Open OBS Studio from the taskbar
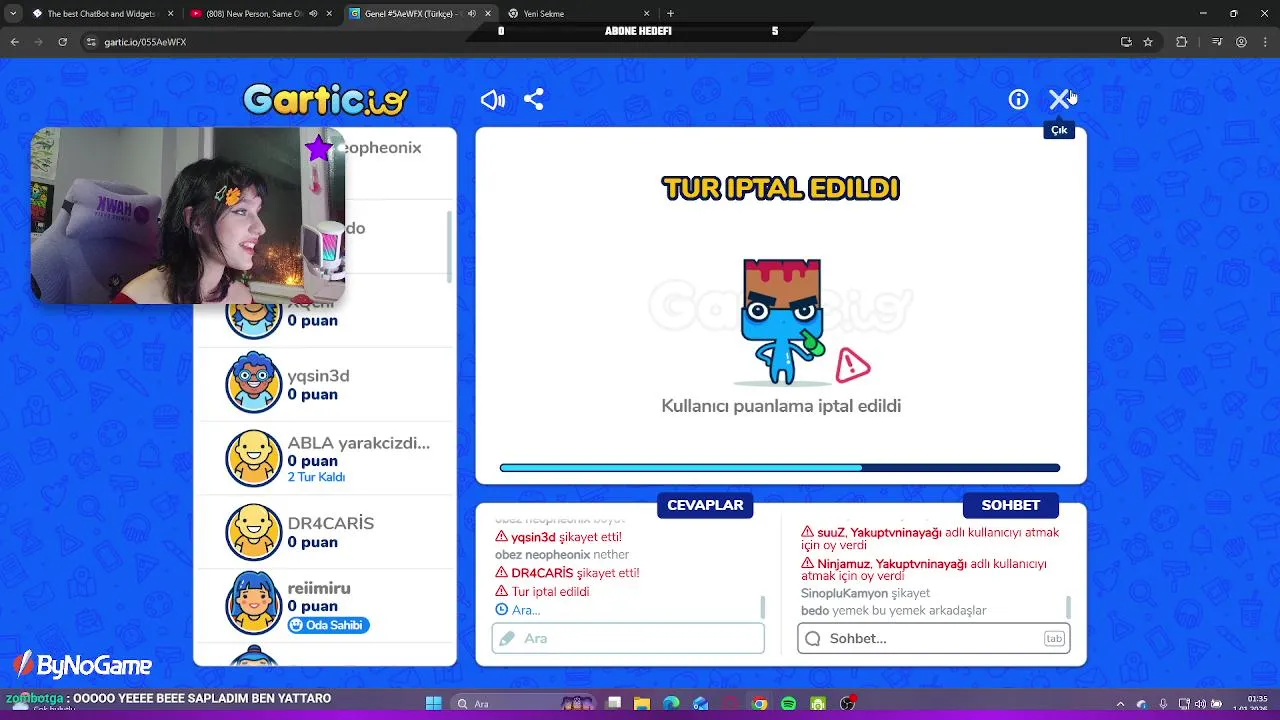The width and height of the screenshot is (1280, 720). (848, 704)
